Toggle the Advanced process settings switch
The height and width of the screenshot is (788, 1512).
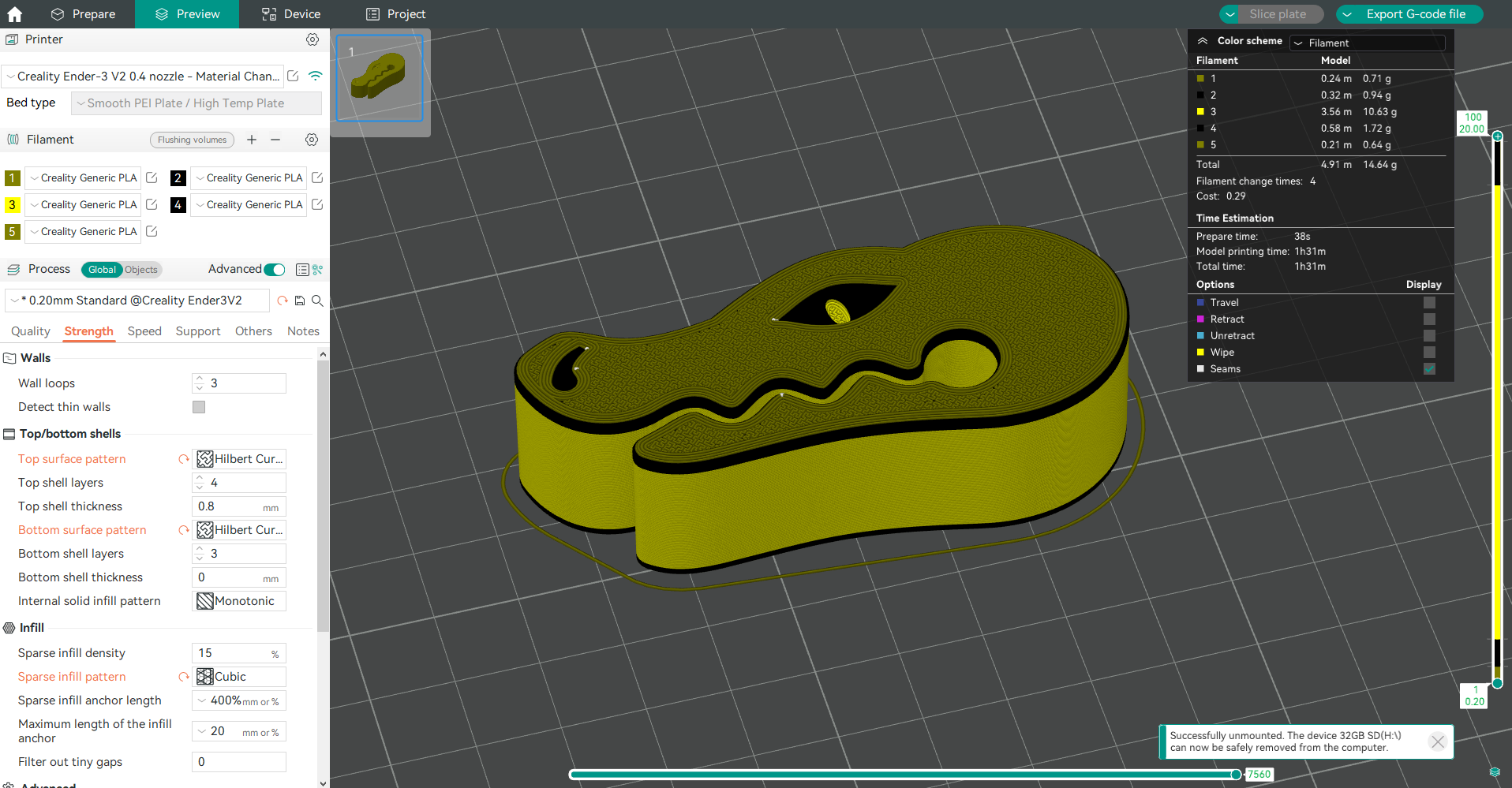(x=274, y=269)
